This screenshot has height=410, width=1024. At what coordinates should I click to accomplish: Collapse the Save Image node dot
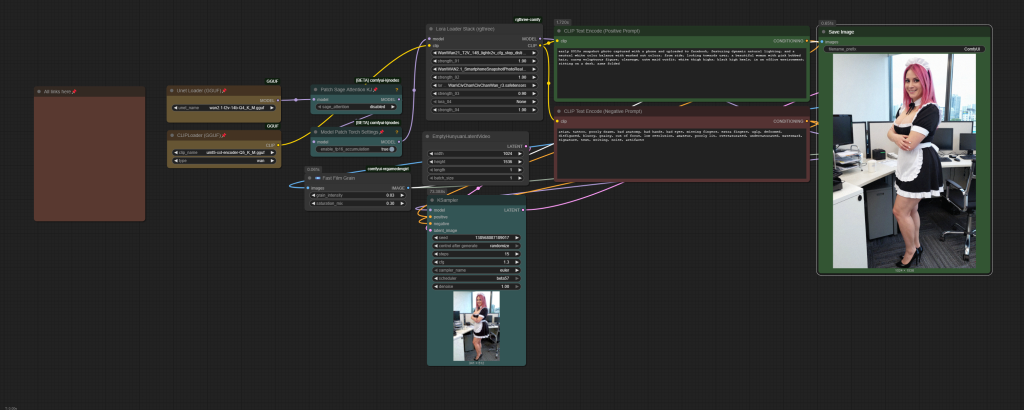(x=823, y=32)
